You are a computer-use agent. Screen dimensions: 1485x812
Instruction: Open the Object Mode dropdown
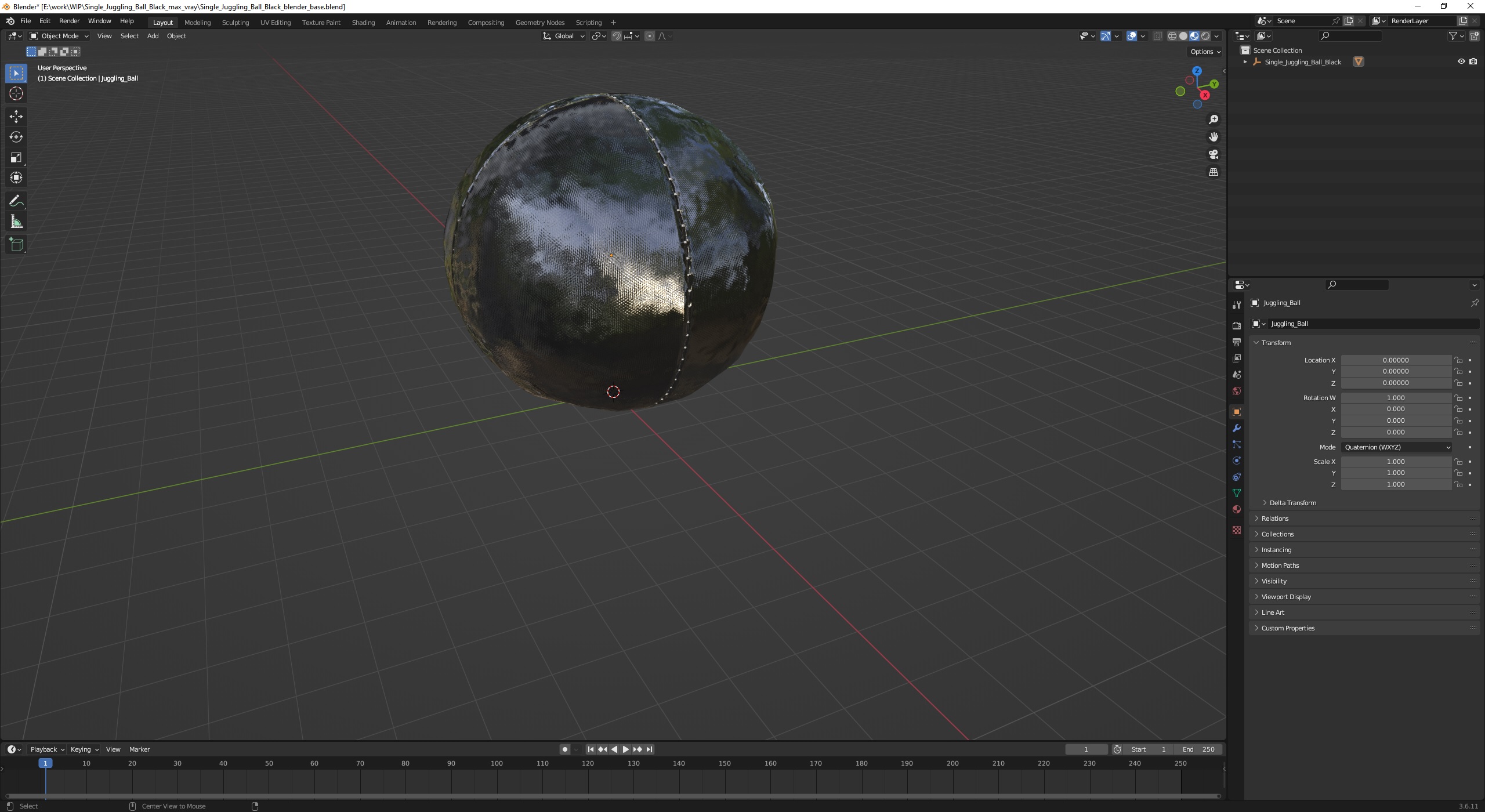pos(59,36)
